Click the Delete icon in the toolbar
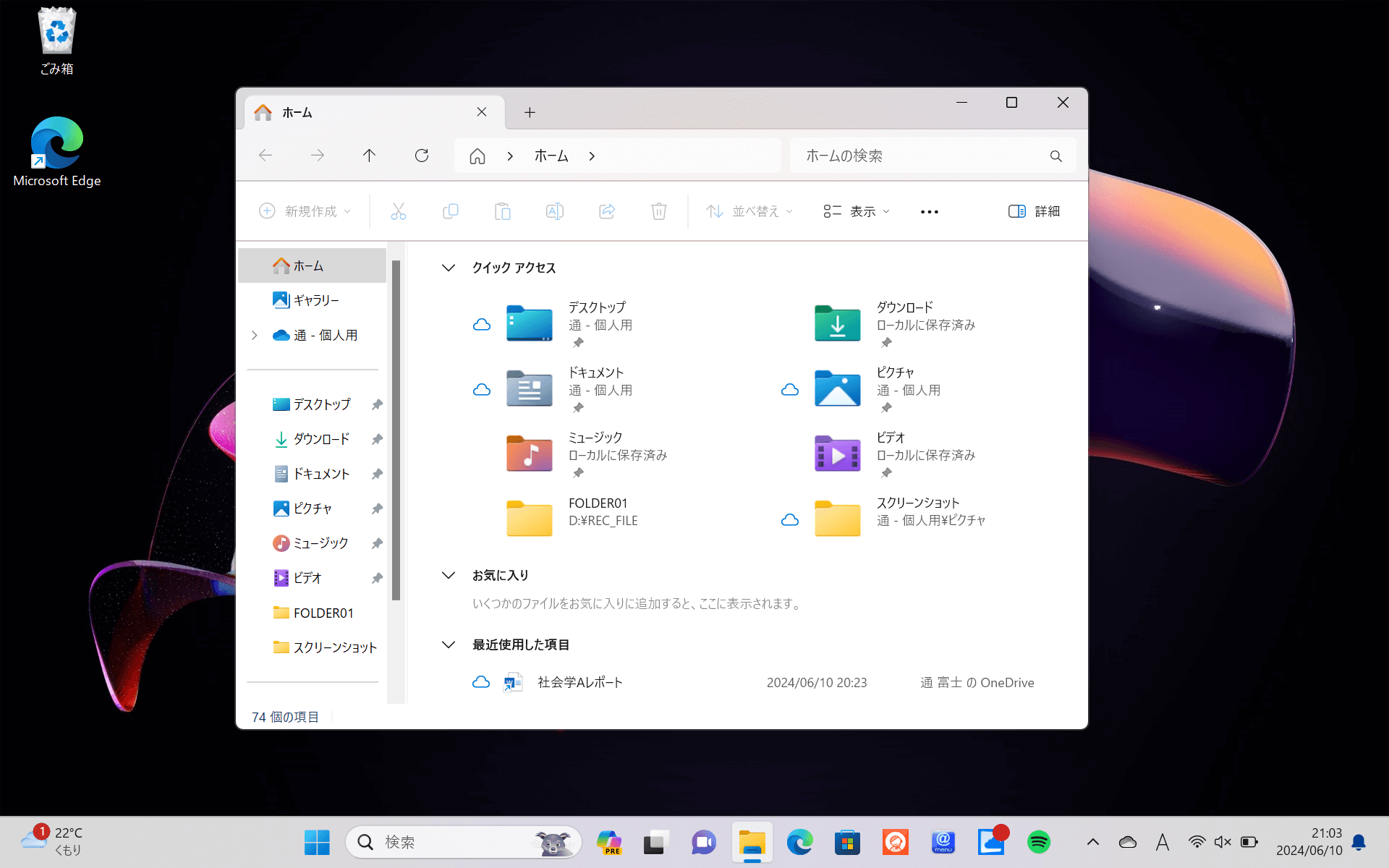This screenshot has width=1389, height=868. point(658,210)
